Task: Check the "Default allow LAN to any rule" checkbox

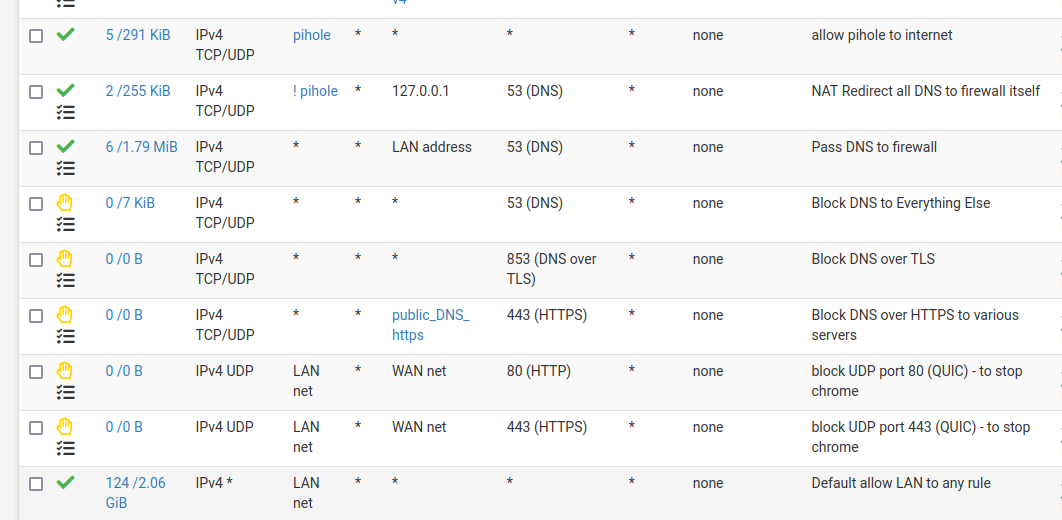Action: point(36,484)
